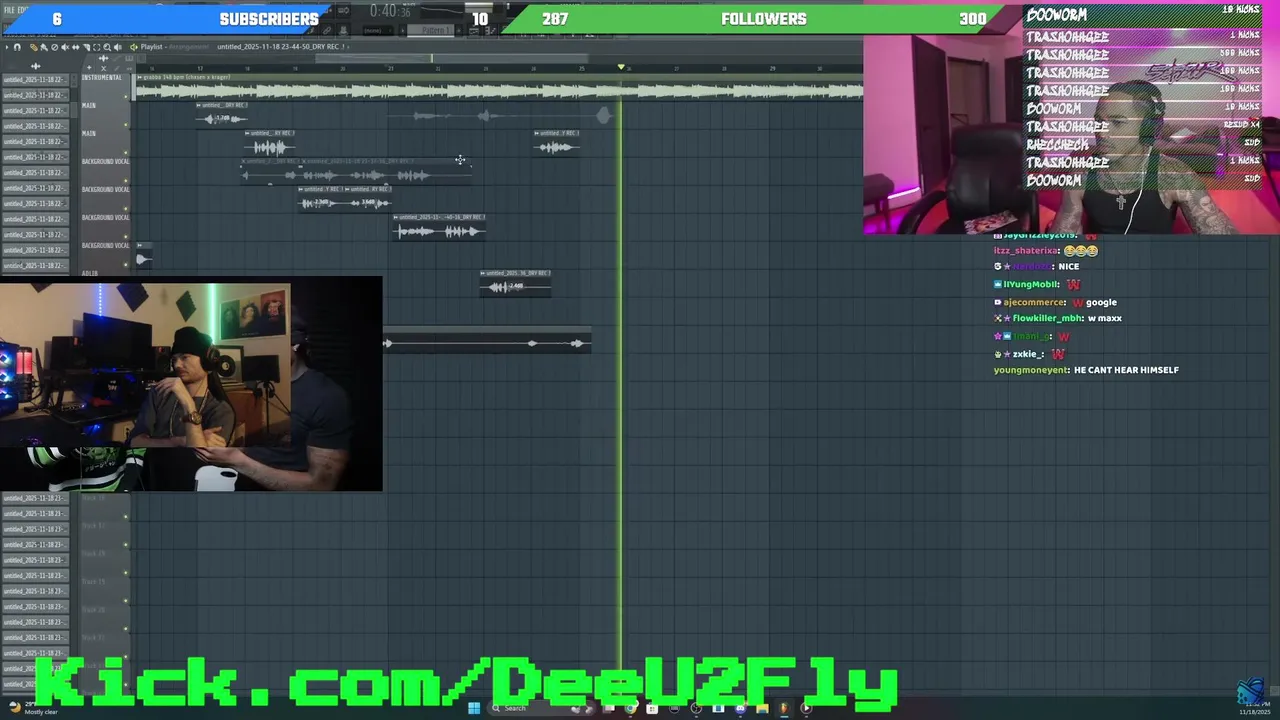Image resolution: width=1280 pixels, height=720 pixels.
Task: Click the green playhead marker on the timeline
Action: (621, 67)
